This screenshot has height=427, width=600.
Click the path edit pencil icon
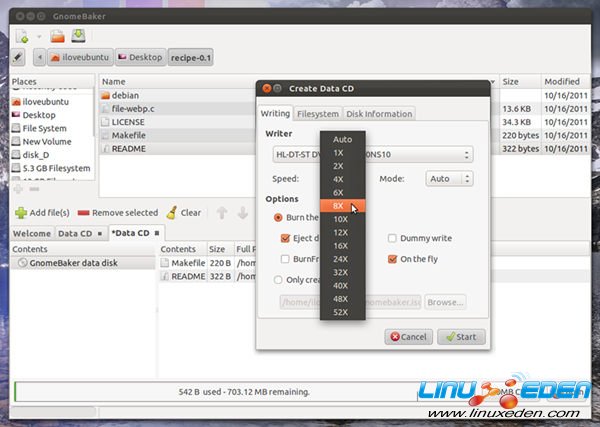tap(17, 58)
